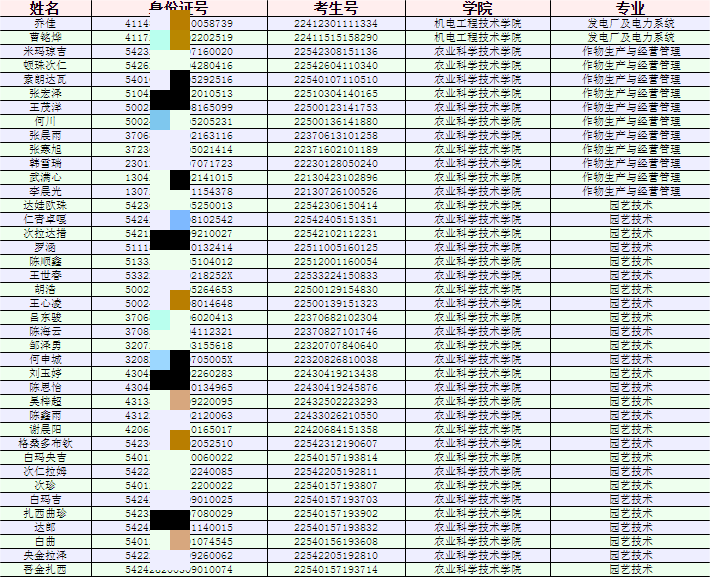Viewport: 710px width, 579px height.
Task: Click the 姓名 column header
Action: tap(45, 8)
